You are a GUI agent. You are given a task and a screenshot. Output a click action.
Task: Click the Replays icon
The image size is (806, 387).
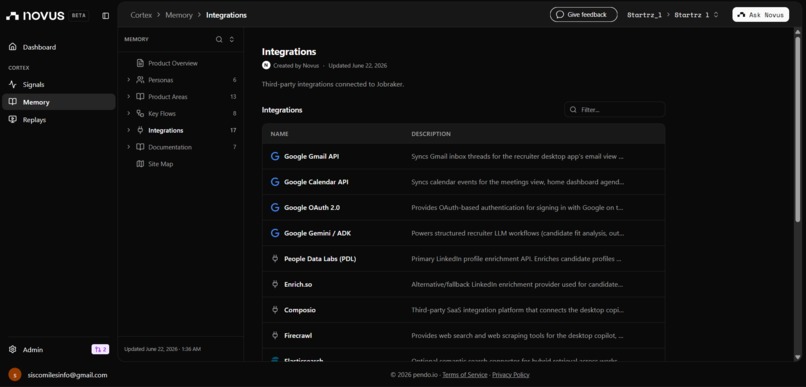13,119
